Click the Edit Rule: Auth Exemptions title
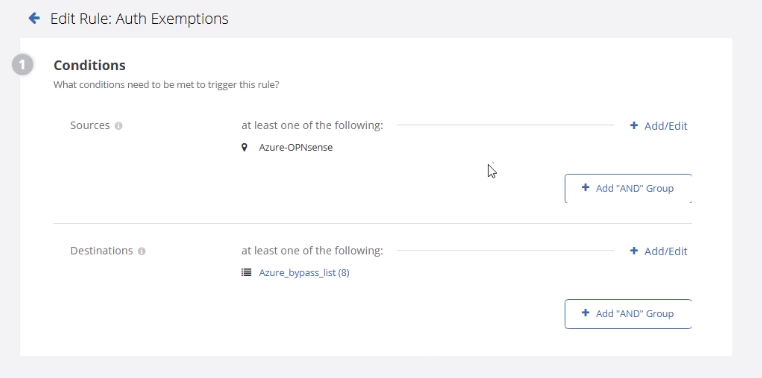 tap(139, 19)
